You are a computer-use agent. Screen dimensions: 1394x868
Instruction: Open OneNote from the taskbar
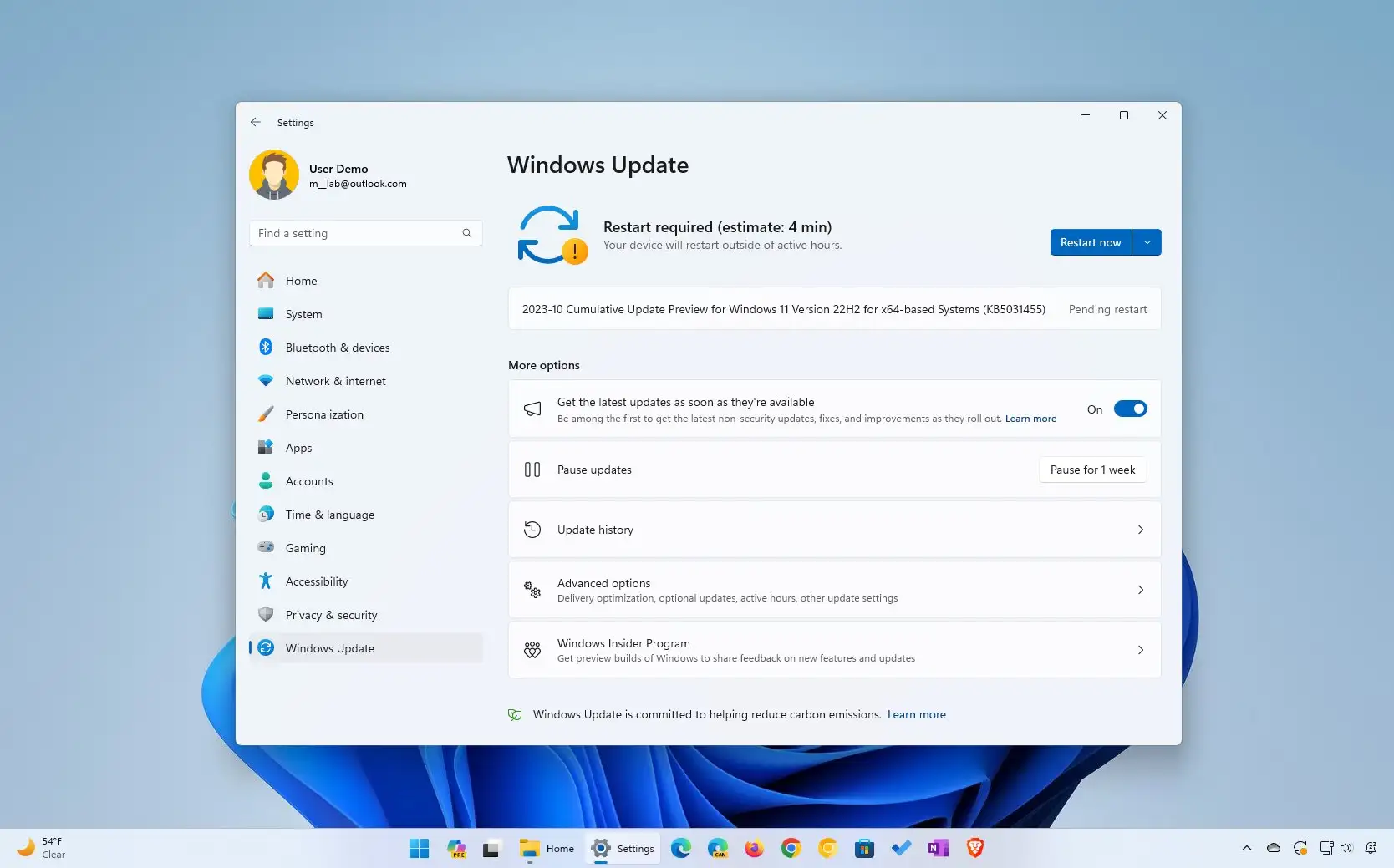938,849
